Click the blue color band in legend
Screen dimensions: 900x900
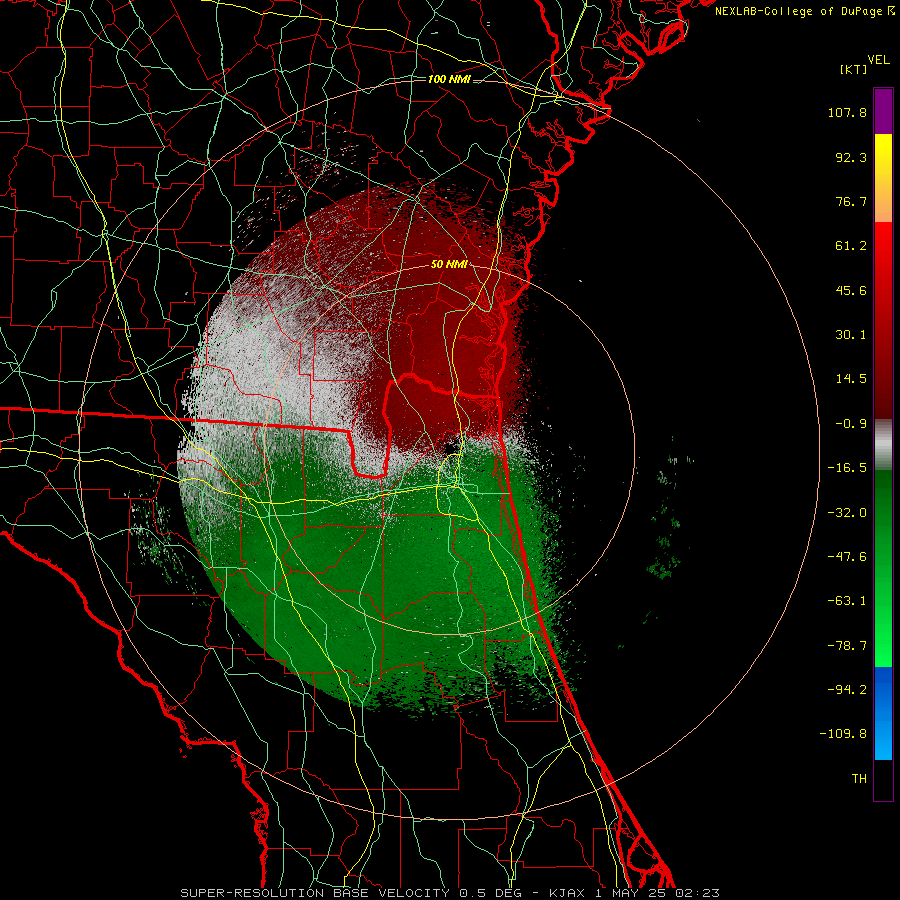pos(883,713)
